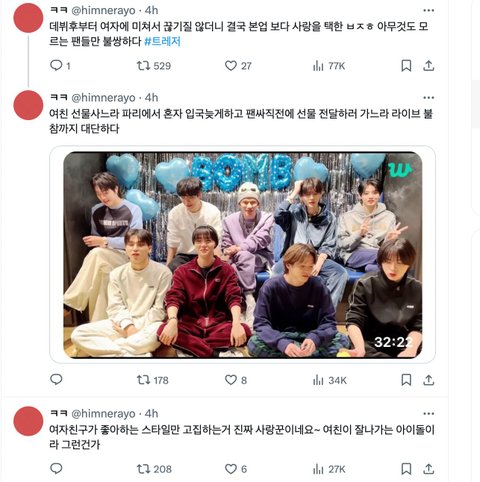The image size is (480, 482).
Task: Reply to the tweet with the video
Action: click(x=56, y=379)
